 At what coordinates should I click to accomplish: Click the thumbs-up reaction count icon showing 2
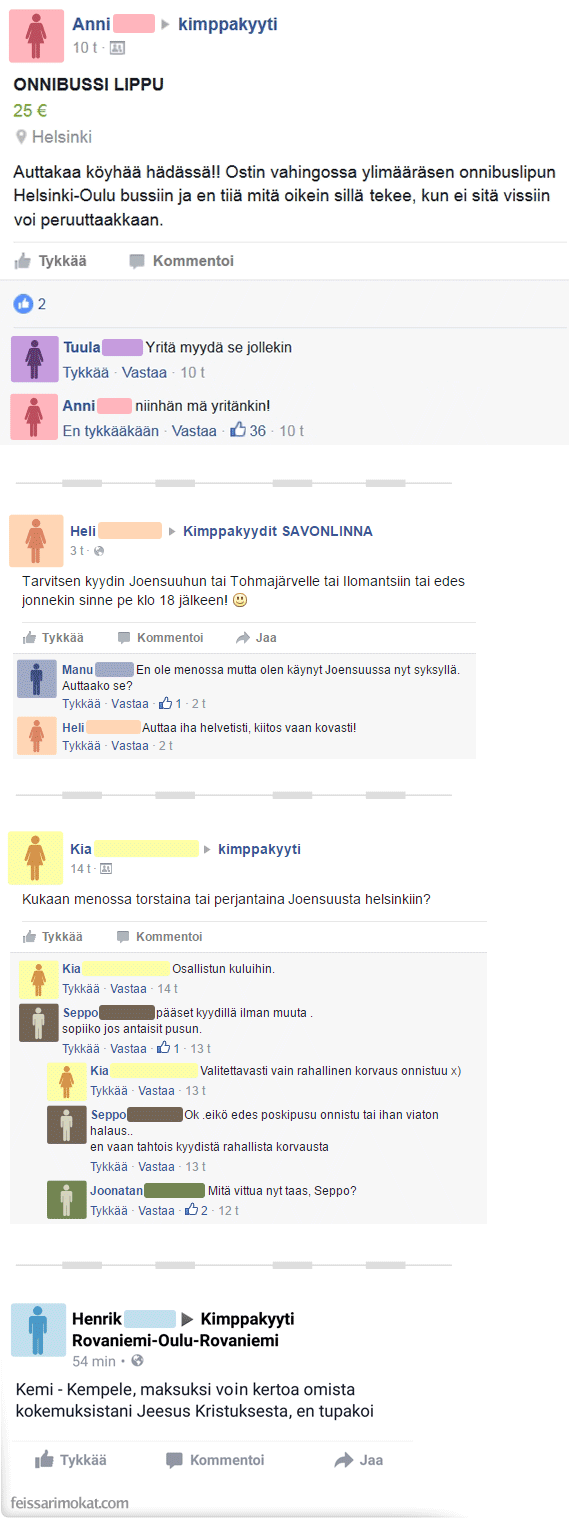[23, 304]
